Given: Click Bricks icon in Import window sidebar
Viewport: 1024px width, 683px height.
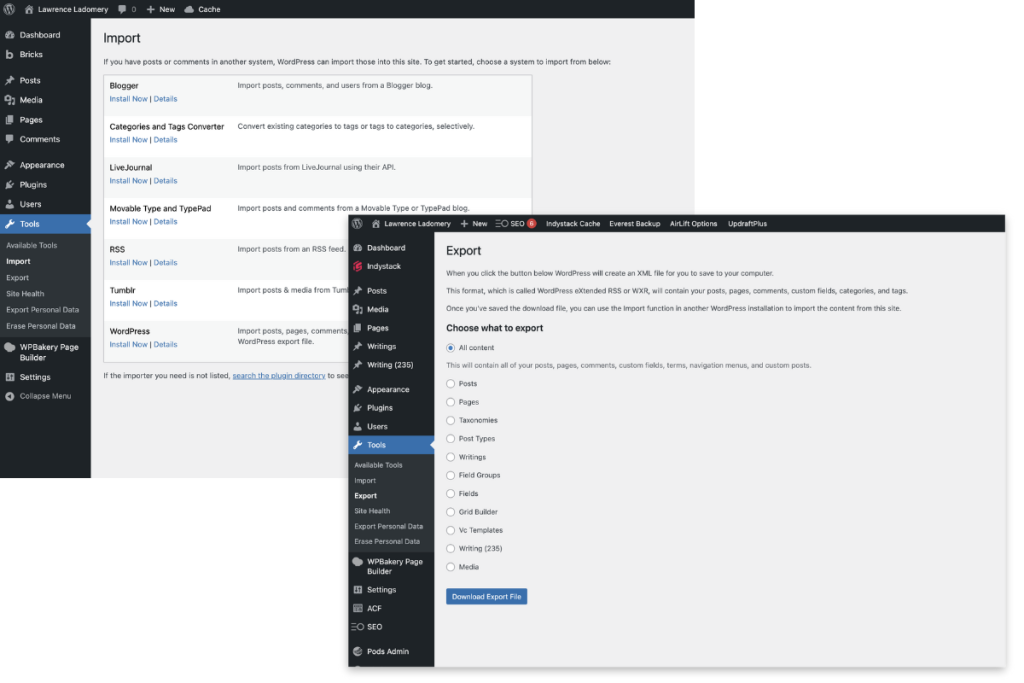Looking at the screenshot, I should [10, 54].
